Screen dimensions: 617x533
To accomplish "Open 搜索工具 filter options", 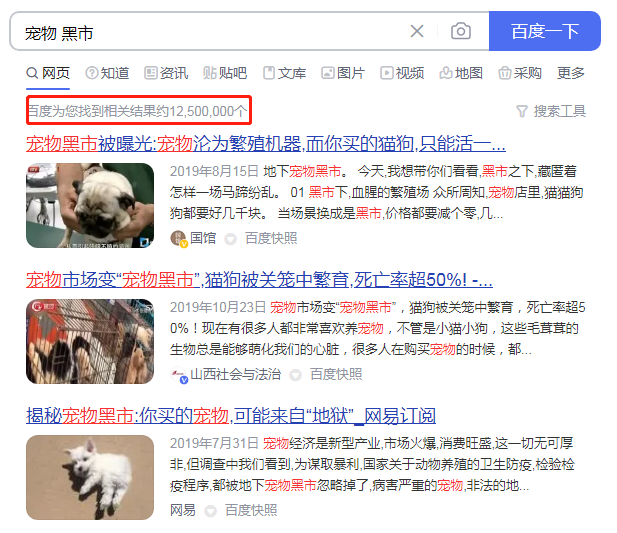I will pos(551,111).
